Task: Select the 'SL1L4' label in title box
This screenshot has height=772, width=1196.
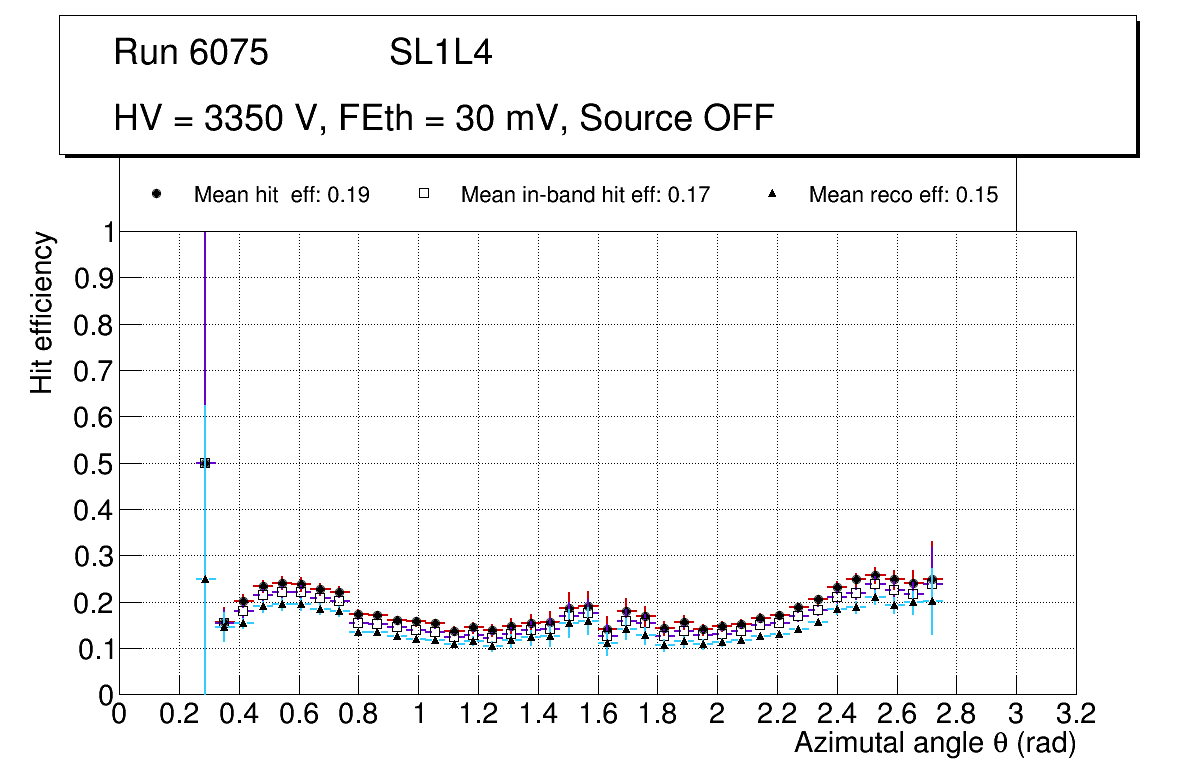Action: click(440, 53)
